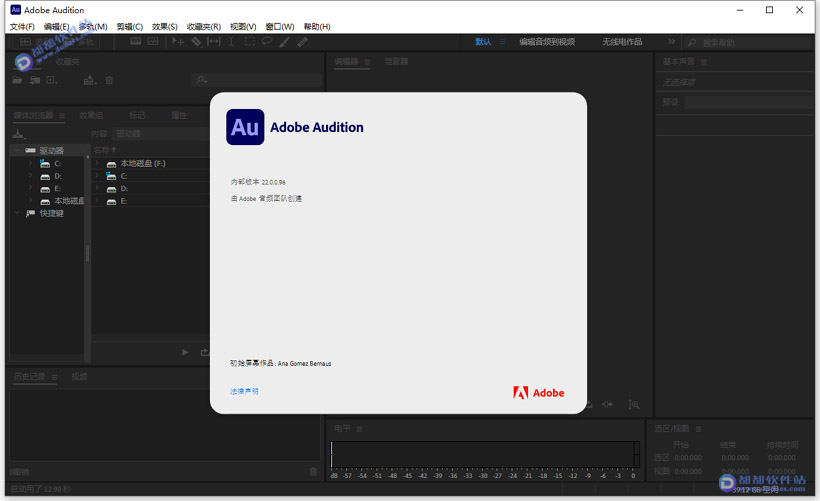Select 本地磁盘 (F:) in contents list
The height and width of the screenshot is (501, 820).
pyautogui.click(x=143, y=163)
